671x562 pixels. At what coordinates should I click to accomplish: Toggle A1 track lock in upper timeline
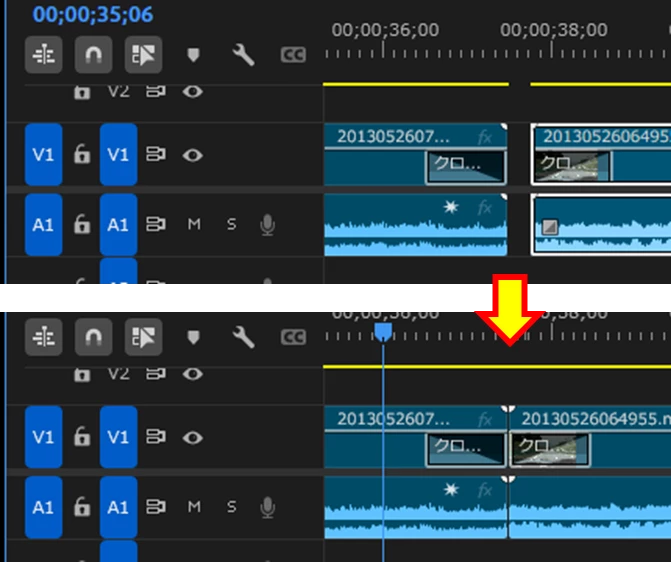[x=82, y=224]
